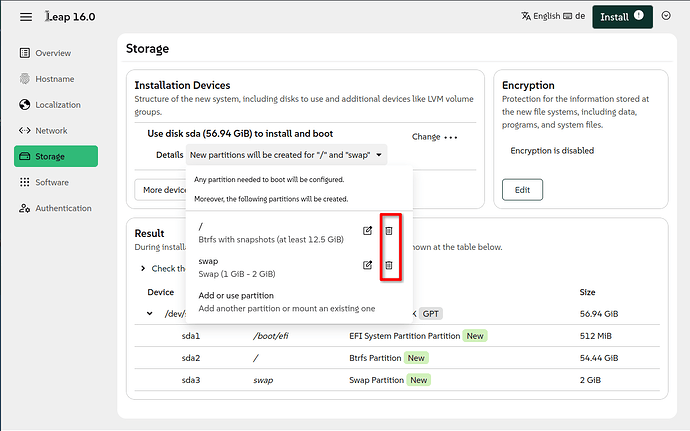Image resolution: width=690 pixels, height=431 pixels.
Task: Collapse the Details partitions dropdown
Action: tap(286, 155)
